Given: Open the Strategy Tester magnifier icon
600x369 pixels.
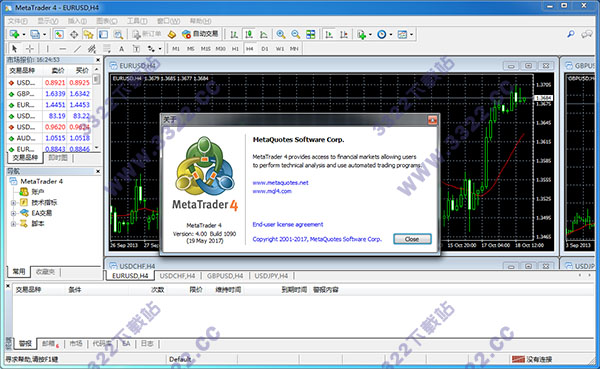Looking at the screenshot, I should coord(118,34).
